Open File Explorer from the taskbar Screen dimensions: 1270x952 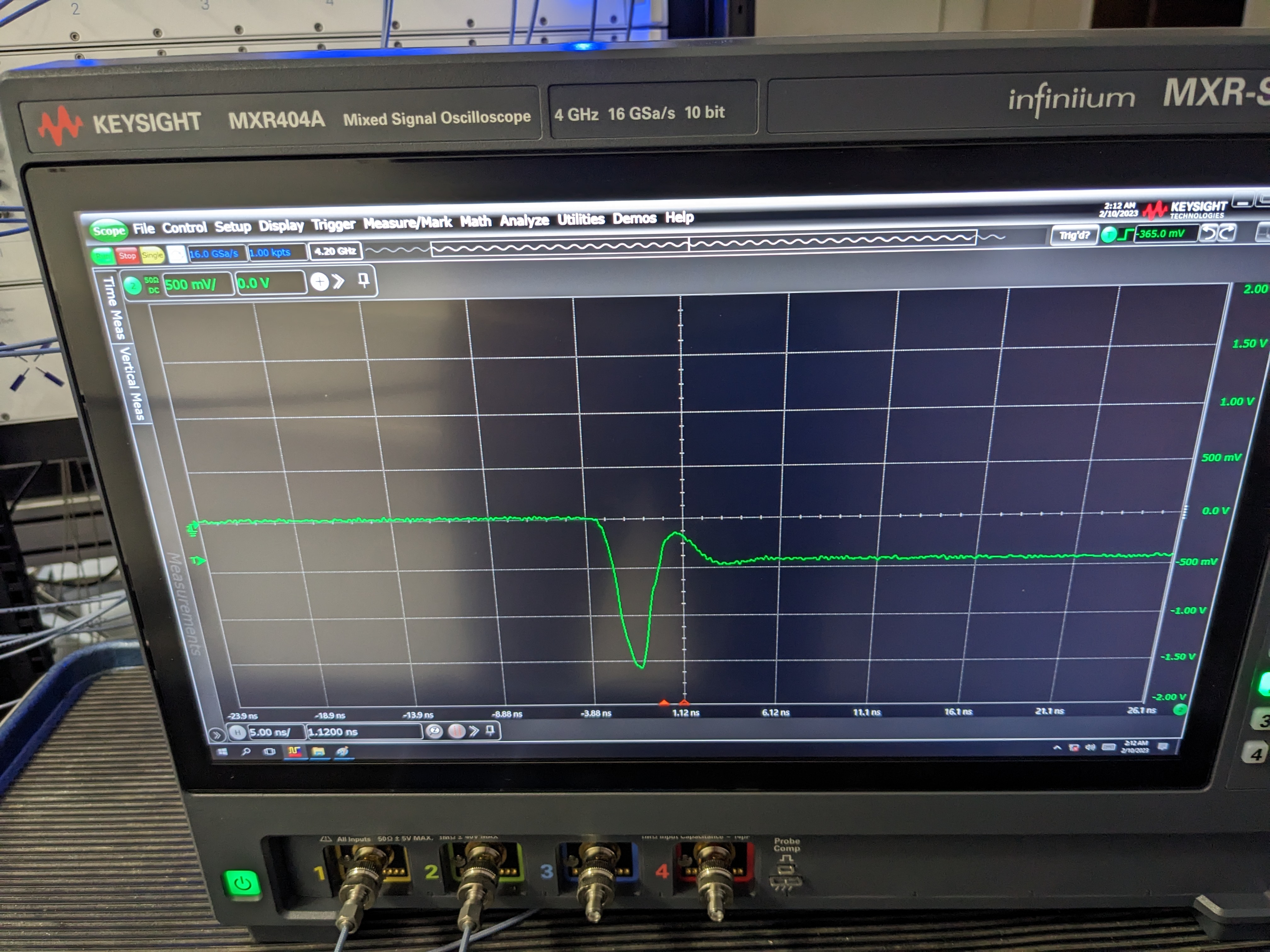pos(318,751)
